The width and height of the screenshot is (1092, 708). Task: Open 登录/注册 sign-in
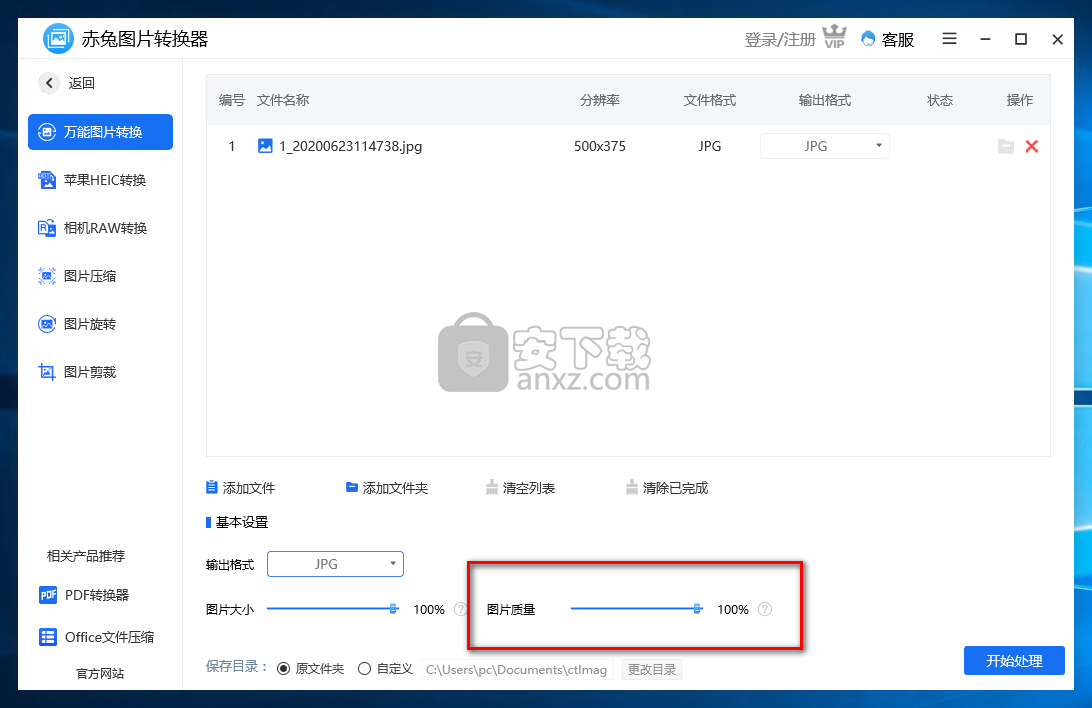click(779, 40)
